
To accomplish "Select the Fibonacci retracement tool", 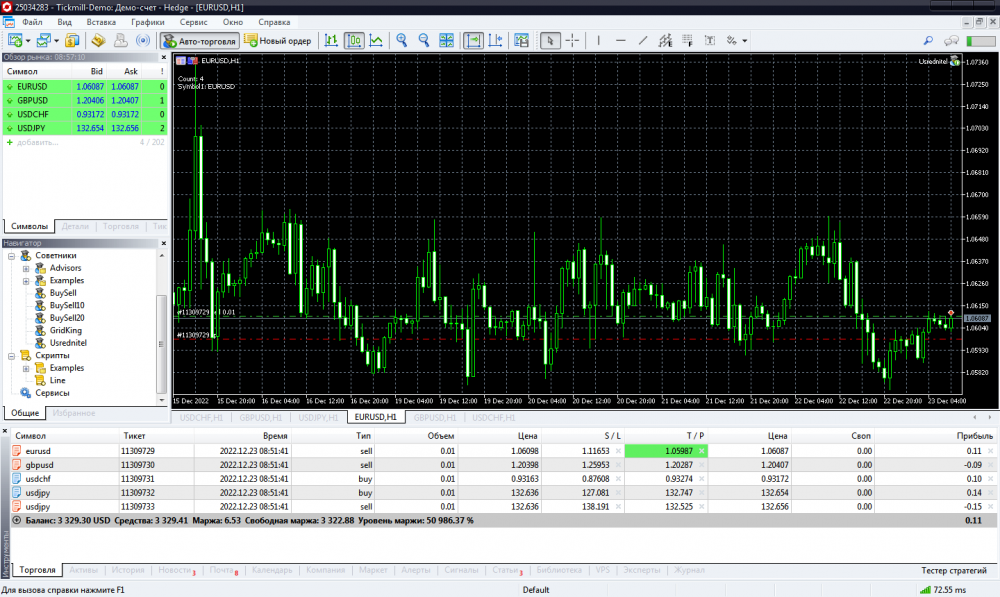I will (688, 41).
